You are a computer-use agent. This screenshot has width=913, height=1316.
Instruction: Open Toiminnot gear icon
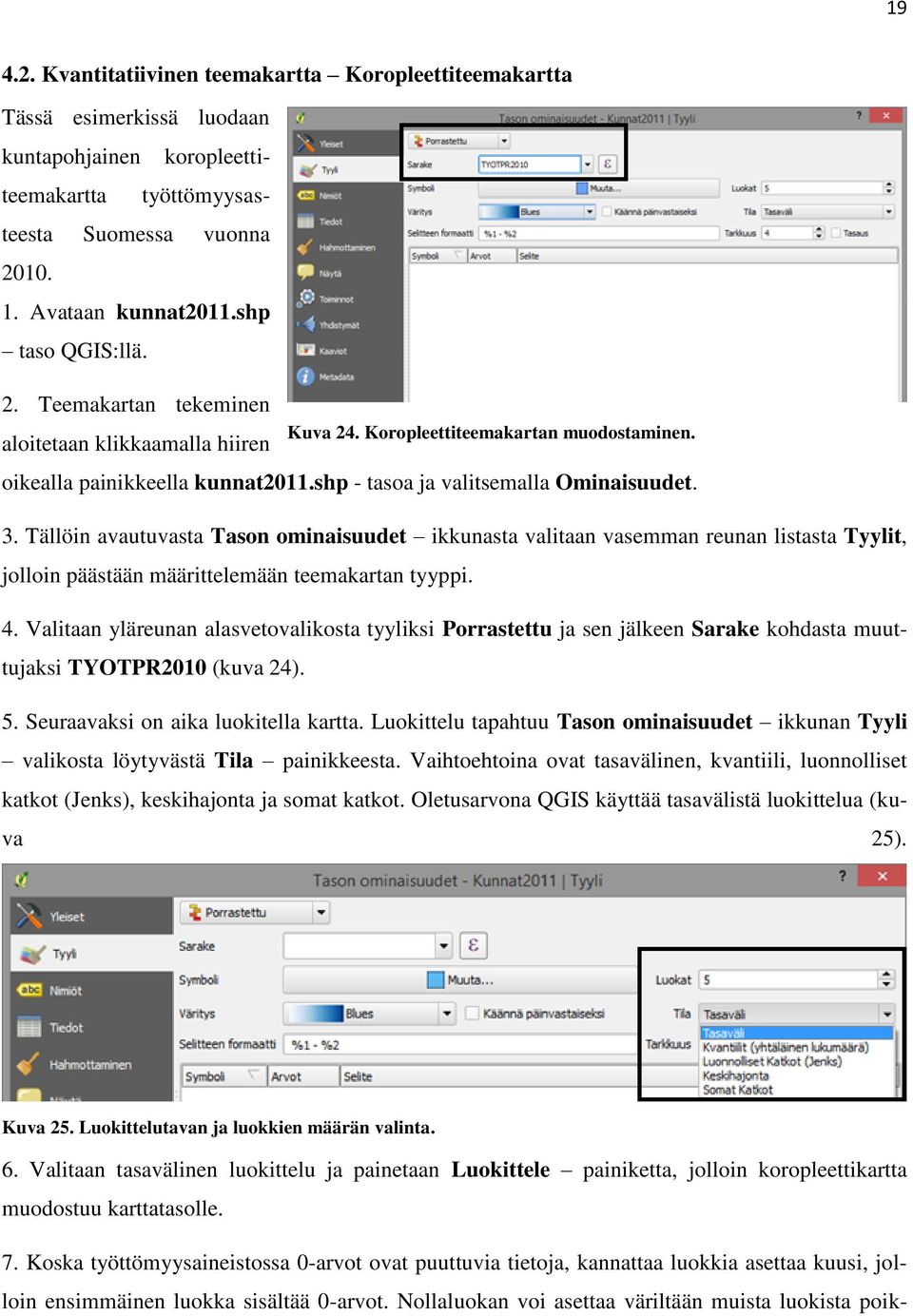[306, 298]
